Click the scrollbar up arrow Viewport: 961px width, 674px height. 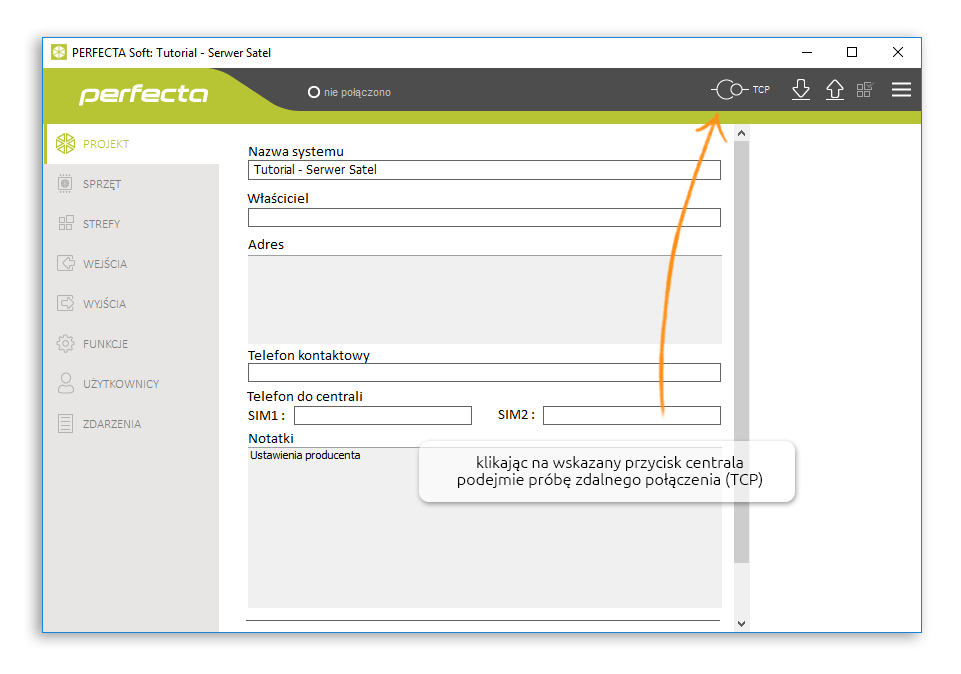click(742, 133)
